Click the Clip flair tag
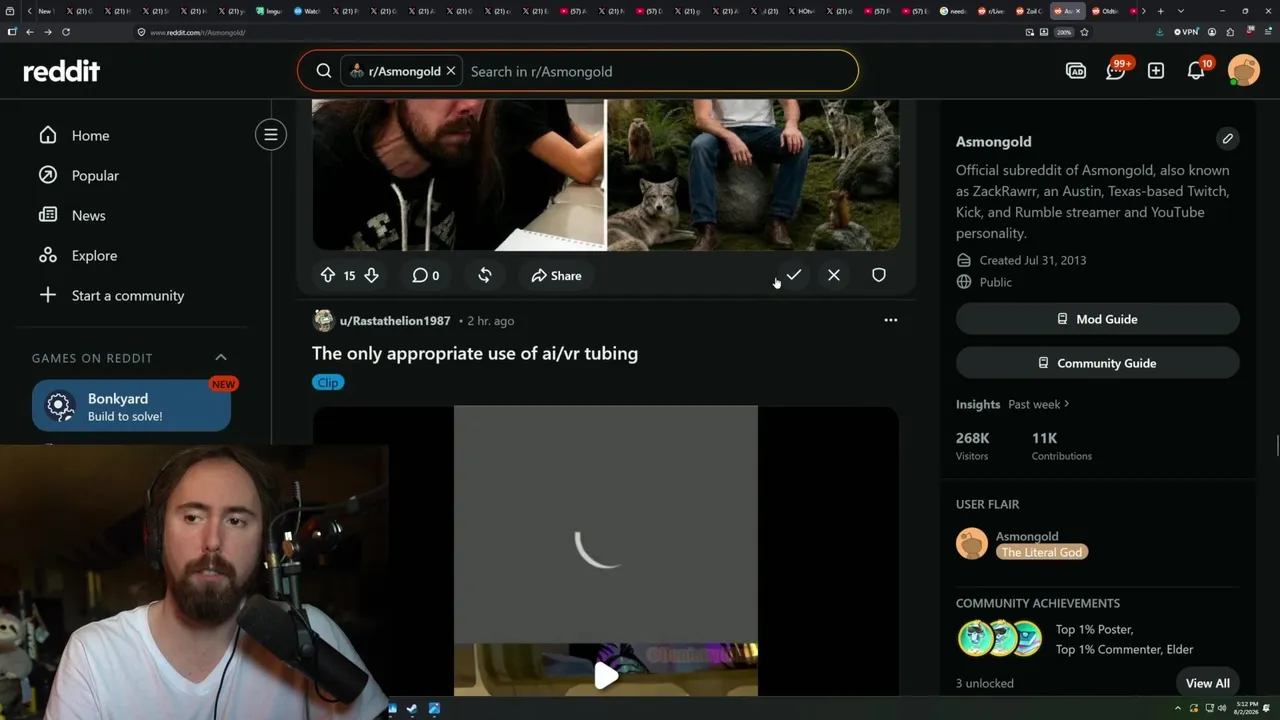Screen dimensions: 1280x720 click(x=328, y=382)
